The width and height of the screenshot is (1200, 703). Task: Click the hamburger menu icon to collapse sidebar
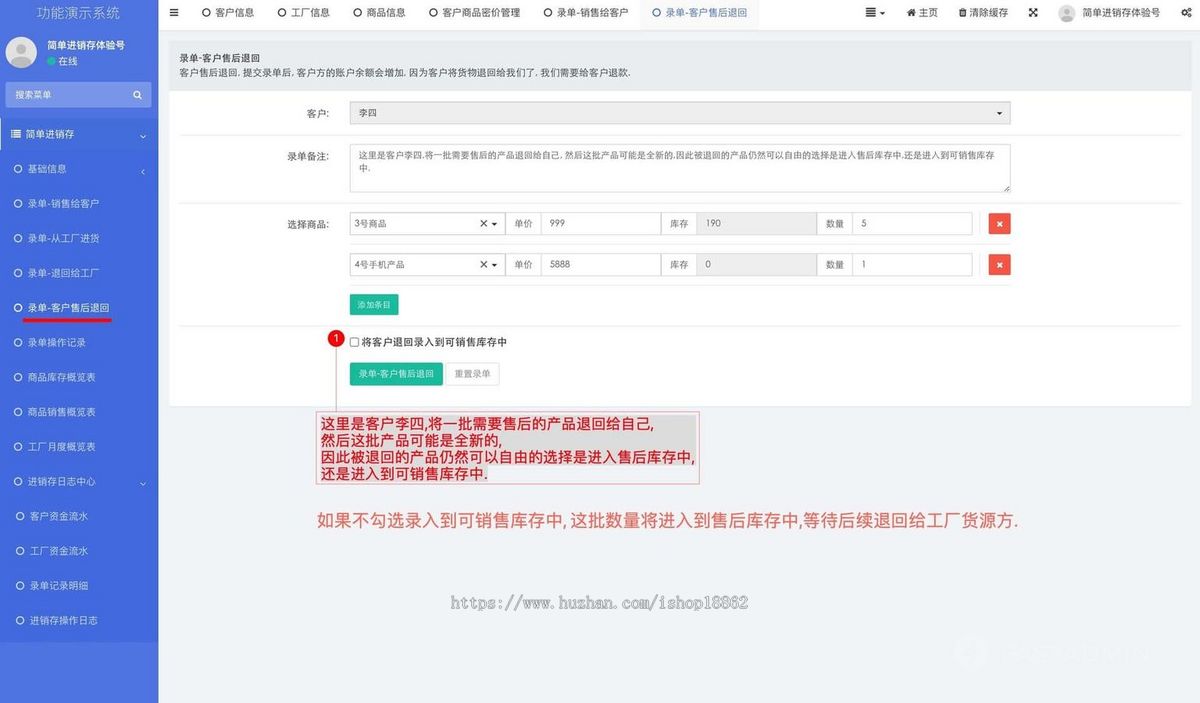(173, 13)
